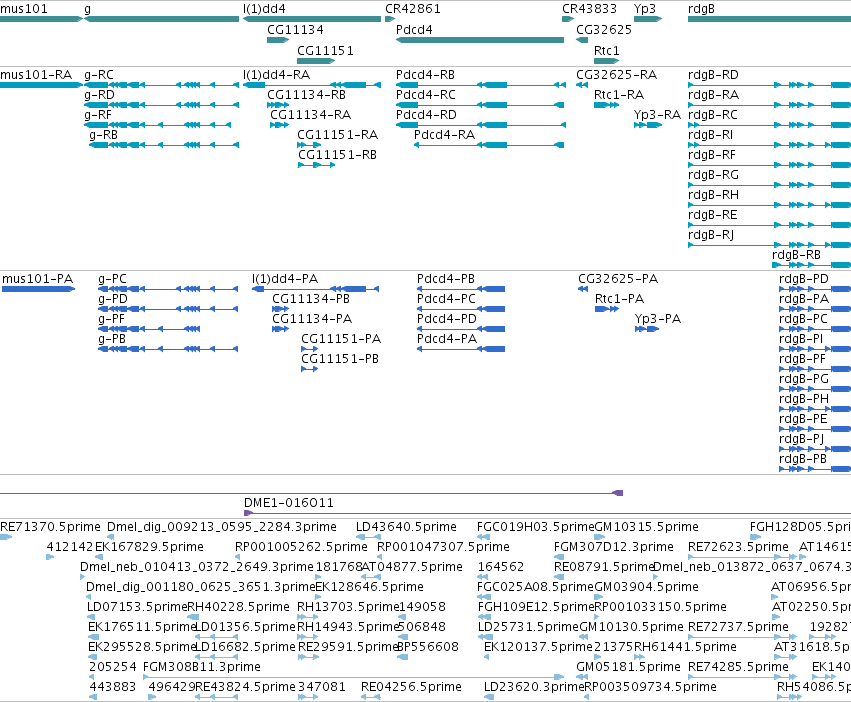
Task: Open the Rtc1-PA protein label
Action: click(x=619, y=299)
